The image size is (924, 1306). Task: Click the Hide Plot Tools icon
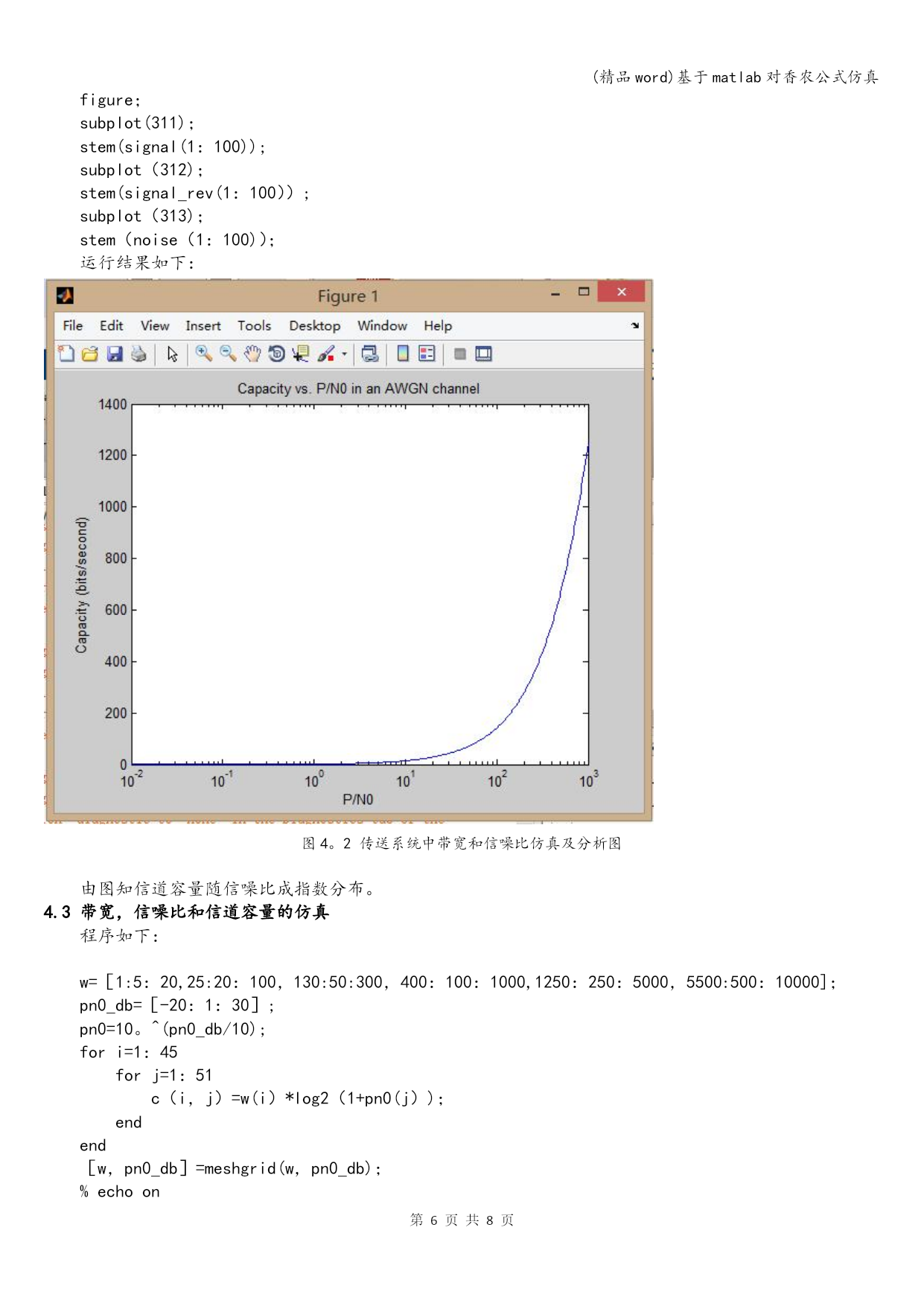(x=460, y=354)
